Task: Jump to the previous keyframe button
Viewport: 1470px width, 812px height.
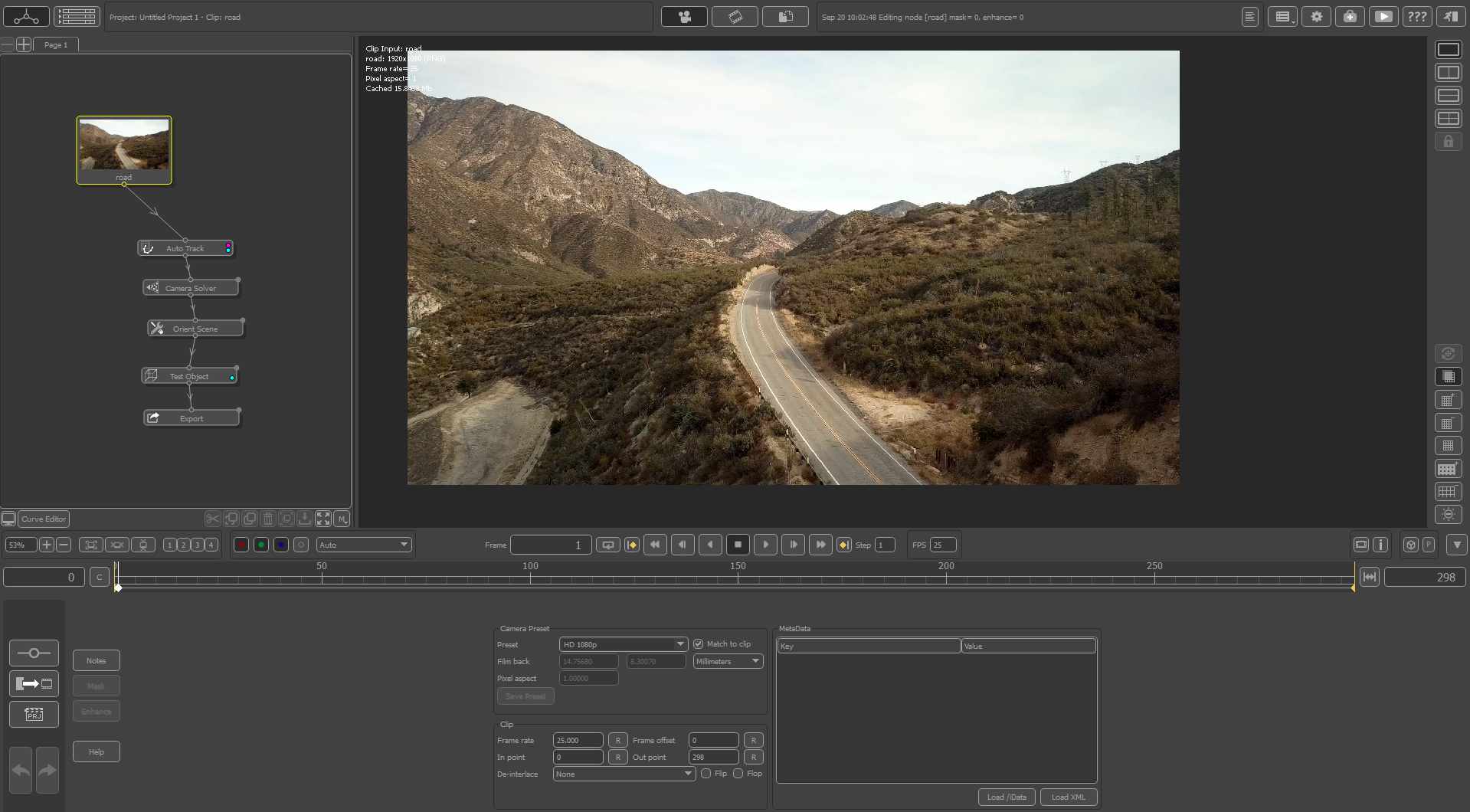Action: [631, 545]
